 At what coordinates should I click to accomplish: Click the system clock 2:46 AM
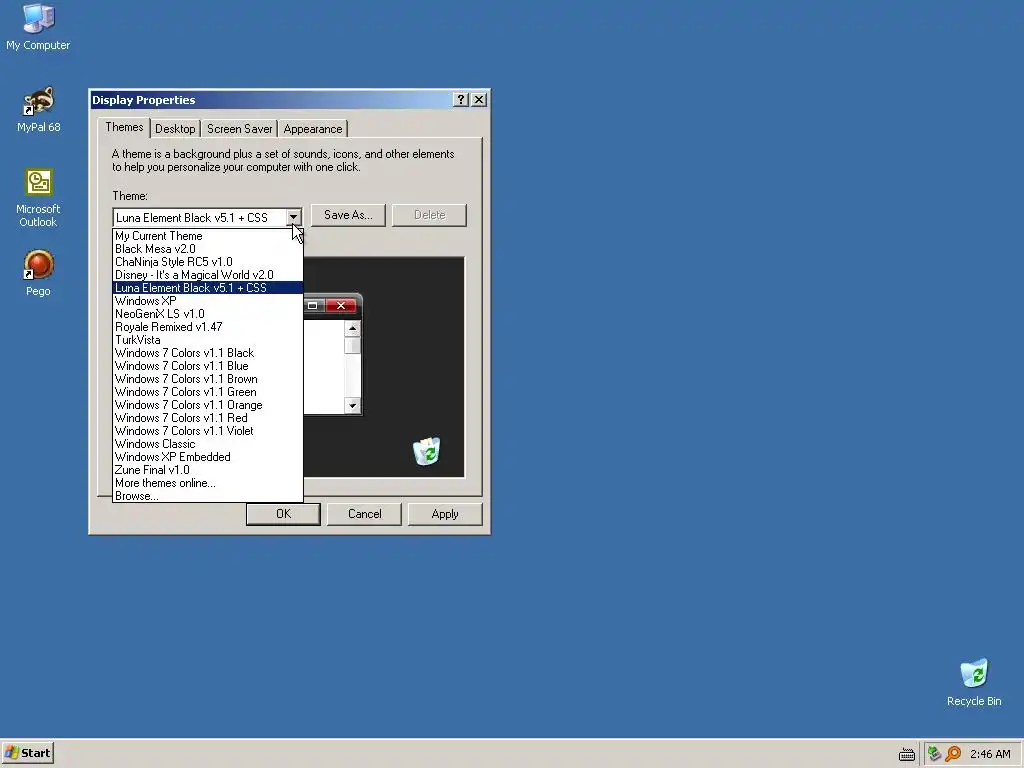click(x=990, y=754)
